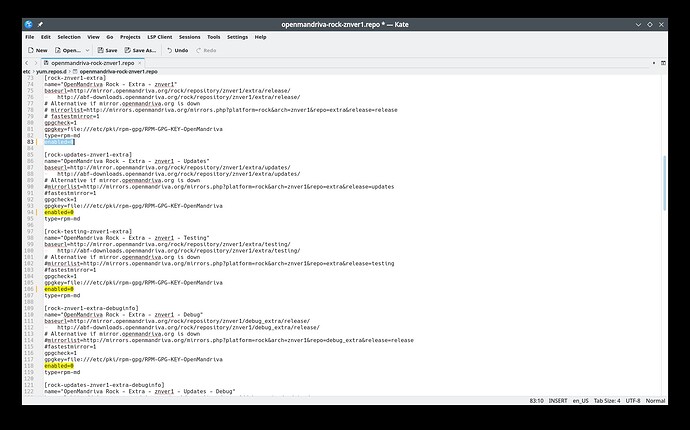Open the Settings menu
This screenshot has height=430, width=690.
point(238,37)
